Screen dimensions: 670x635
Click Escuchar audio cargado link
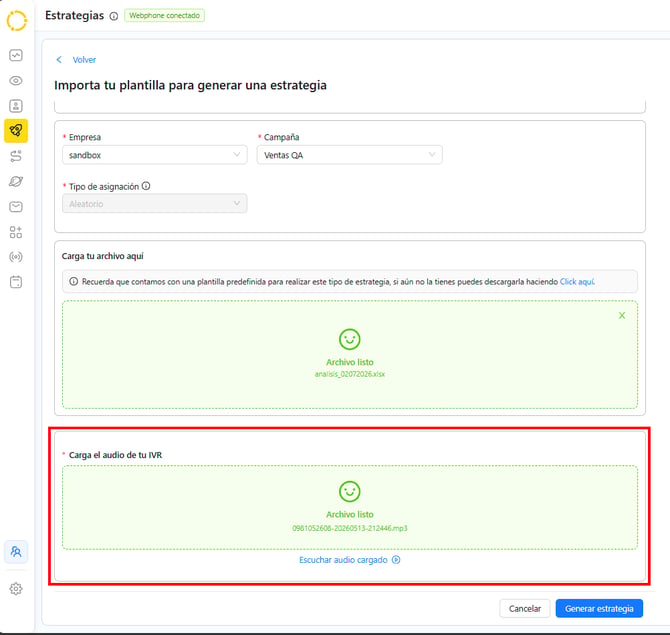(343, 560)
